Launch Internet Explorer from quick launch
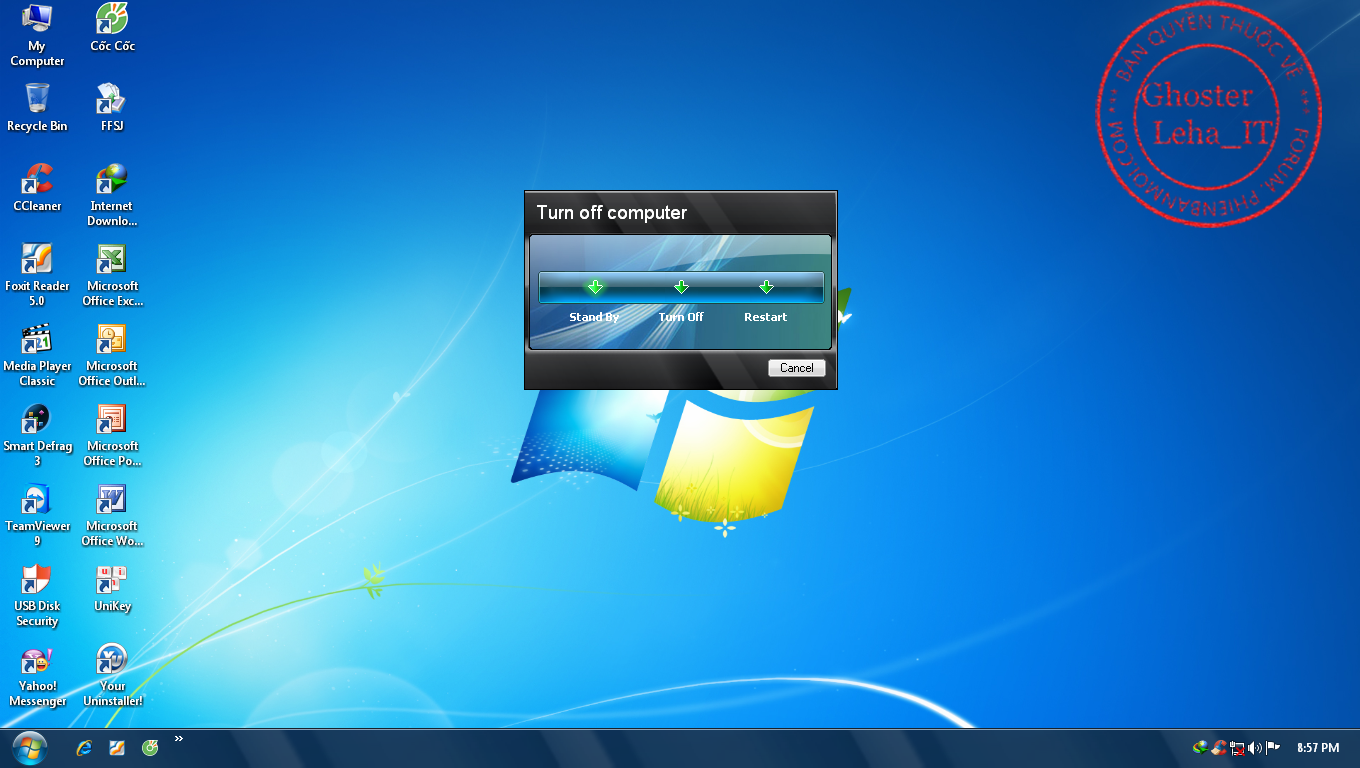The width and height of the screenshot is (1360, 768). (x=85, y=747)
